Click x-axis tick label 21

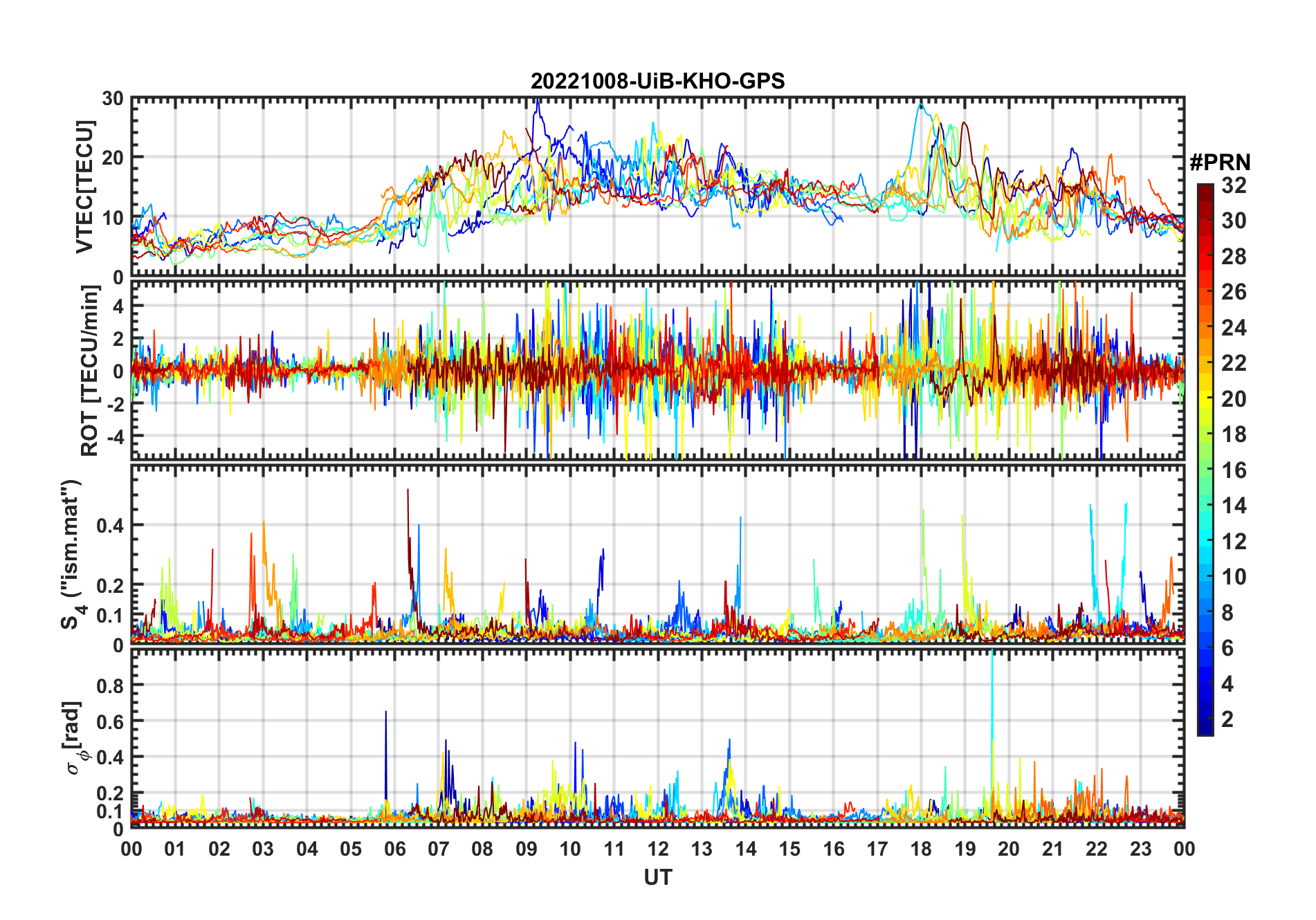point(1052,849)
